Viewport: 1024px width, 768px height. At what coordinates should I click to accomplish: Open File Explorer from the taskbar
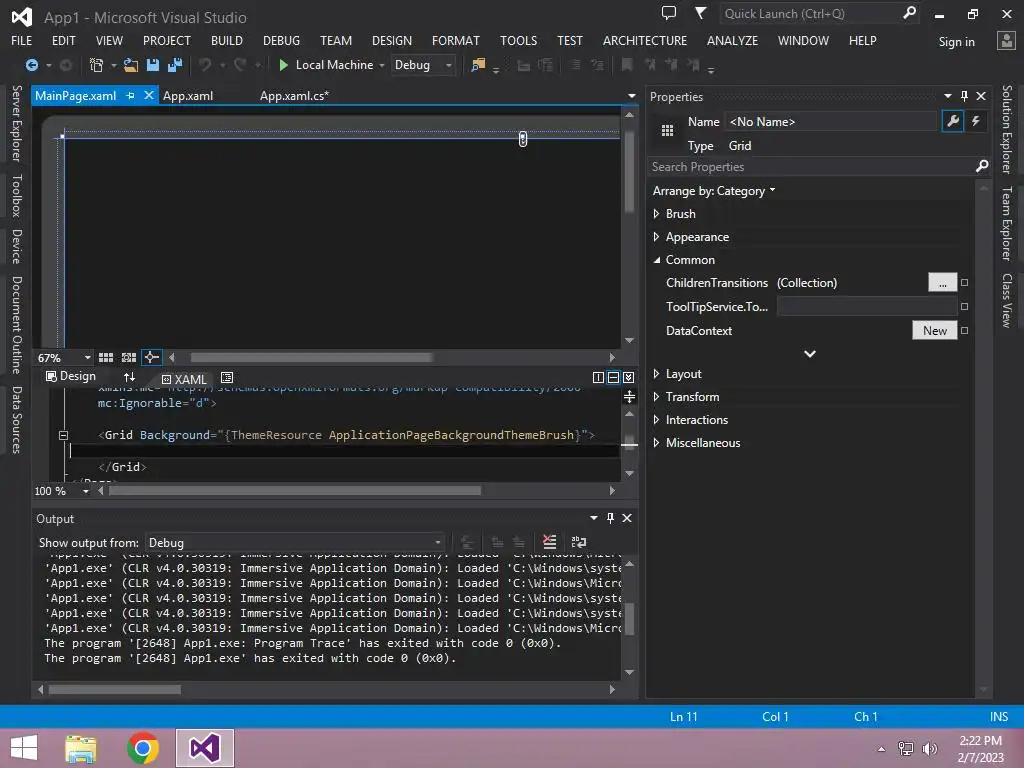(81, 748)
